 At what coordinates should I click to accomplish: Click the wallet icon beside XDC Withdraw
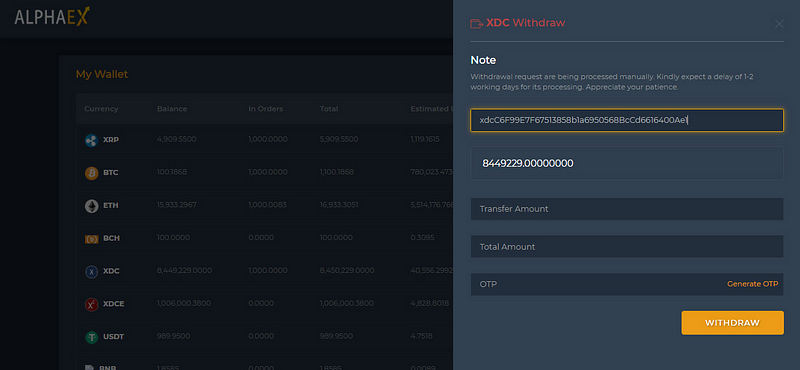click(x=476, y=23)
